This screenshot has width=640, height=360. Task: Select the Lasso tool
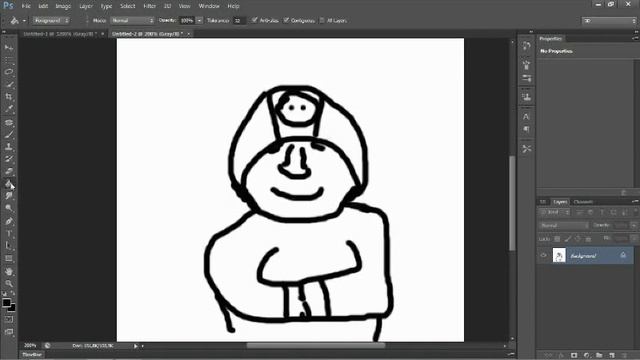point(9,72)
